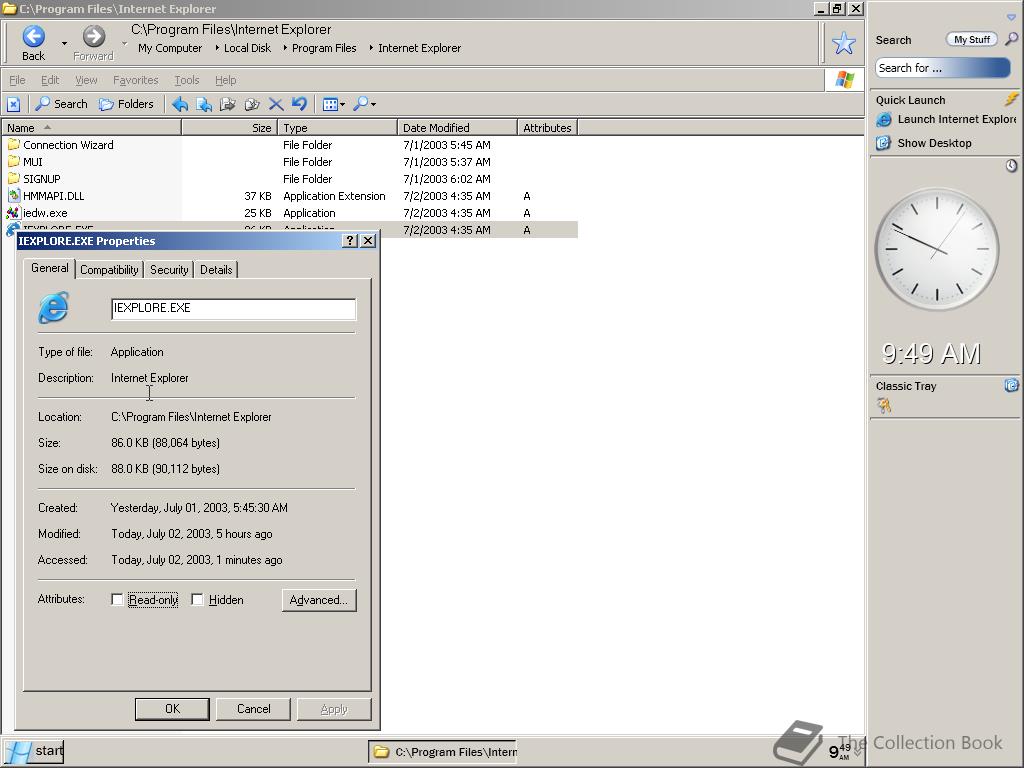
Task: Open the Views dropdown button
Action: pos(334,104)
